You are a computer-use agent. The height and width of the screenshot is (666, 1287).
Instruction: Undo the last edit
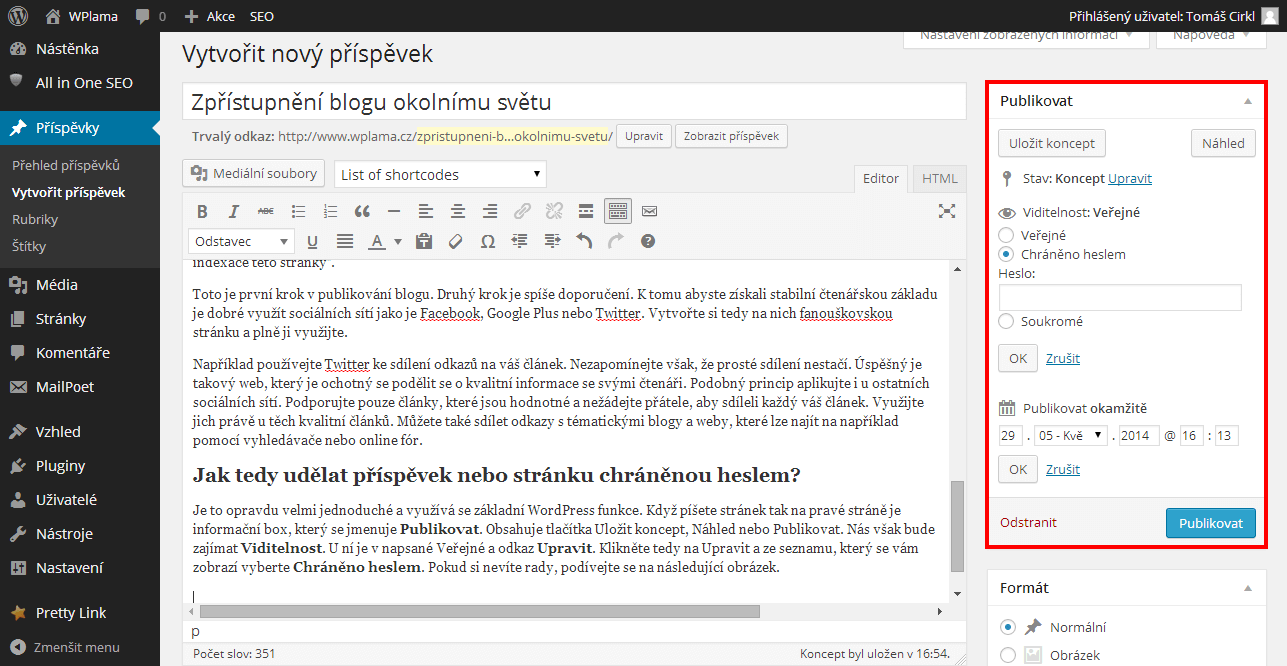[584, 241]
